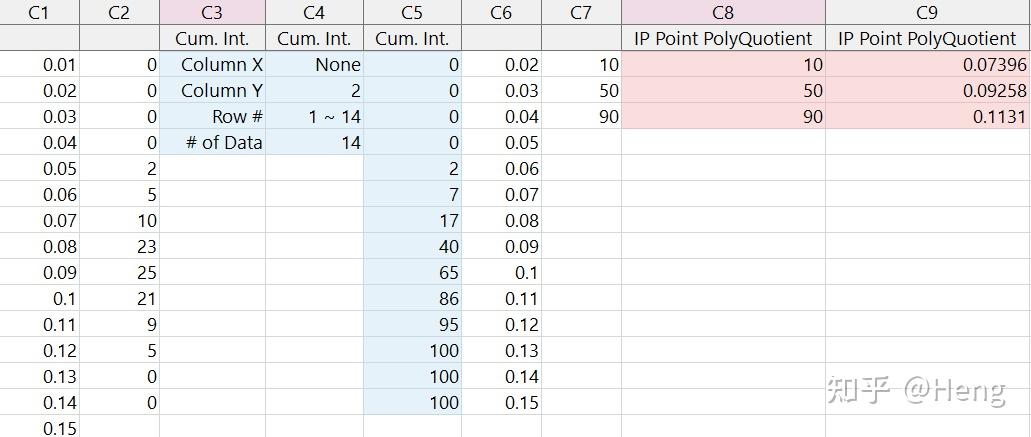Click the C6 column header

(502, 13)
